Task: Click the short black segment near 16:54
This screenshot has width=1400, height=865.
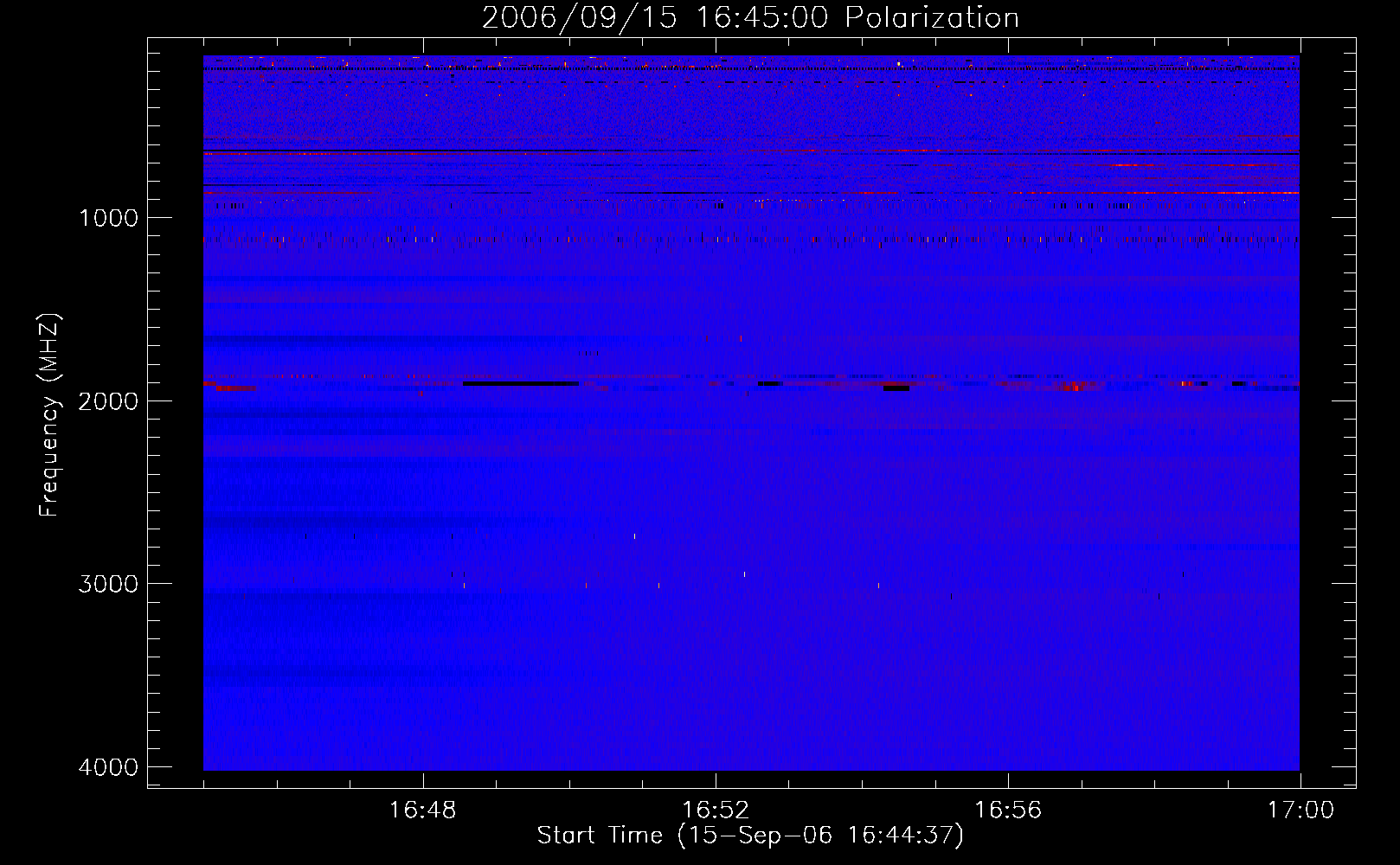Action: click(x=896, y=388)
